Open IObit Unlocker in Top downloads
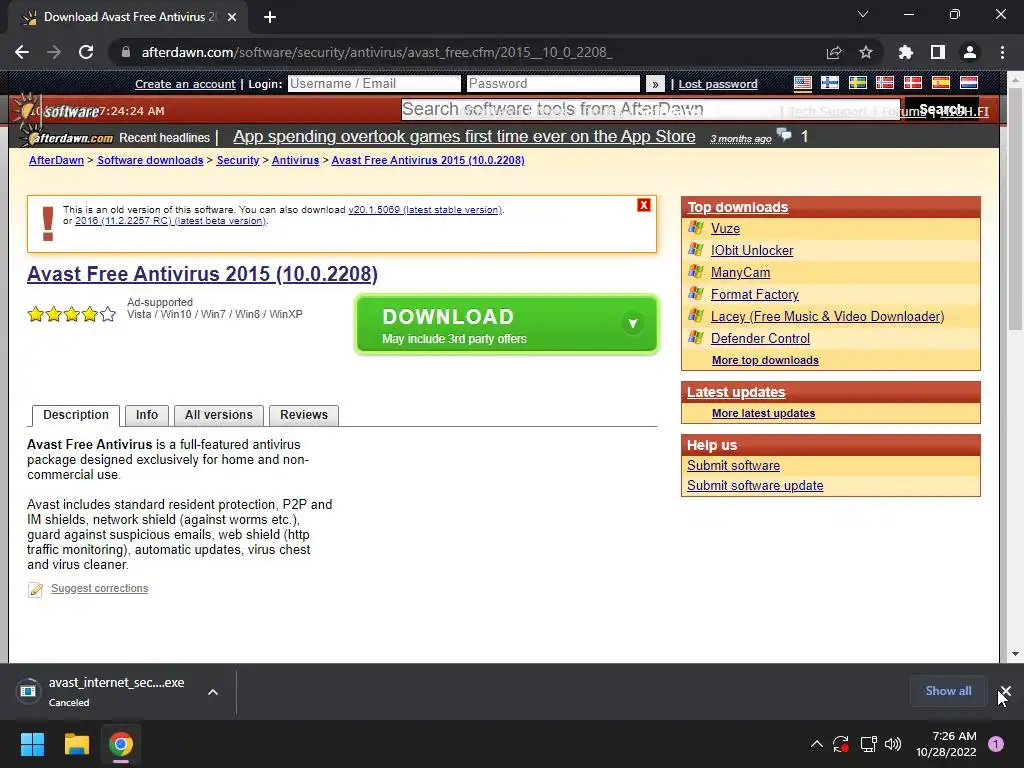 pos(752,251)
